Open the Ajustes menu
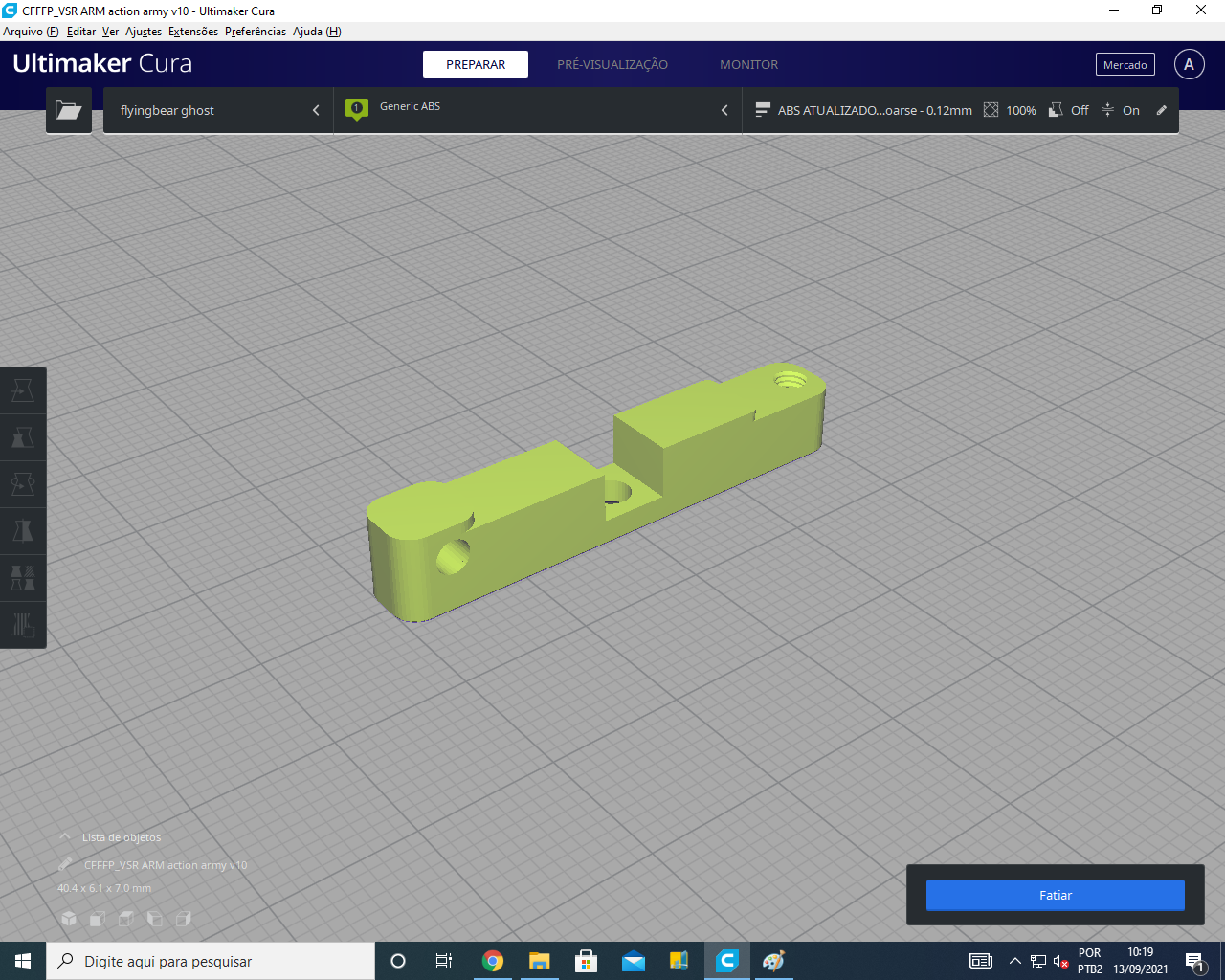 pos(144,32)
